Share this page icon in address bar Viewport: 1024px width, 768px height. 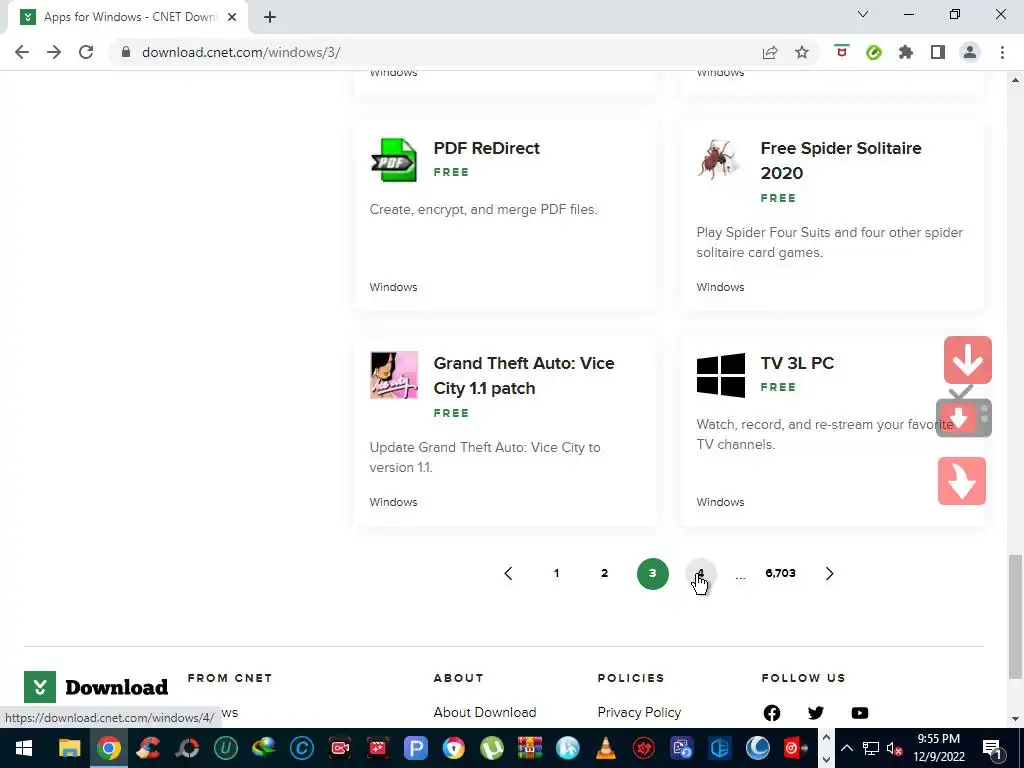pyautogui.click(x=770, y=52)
